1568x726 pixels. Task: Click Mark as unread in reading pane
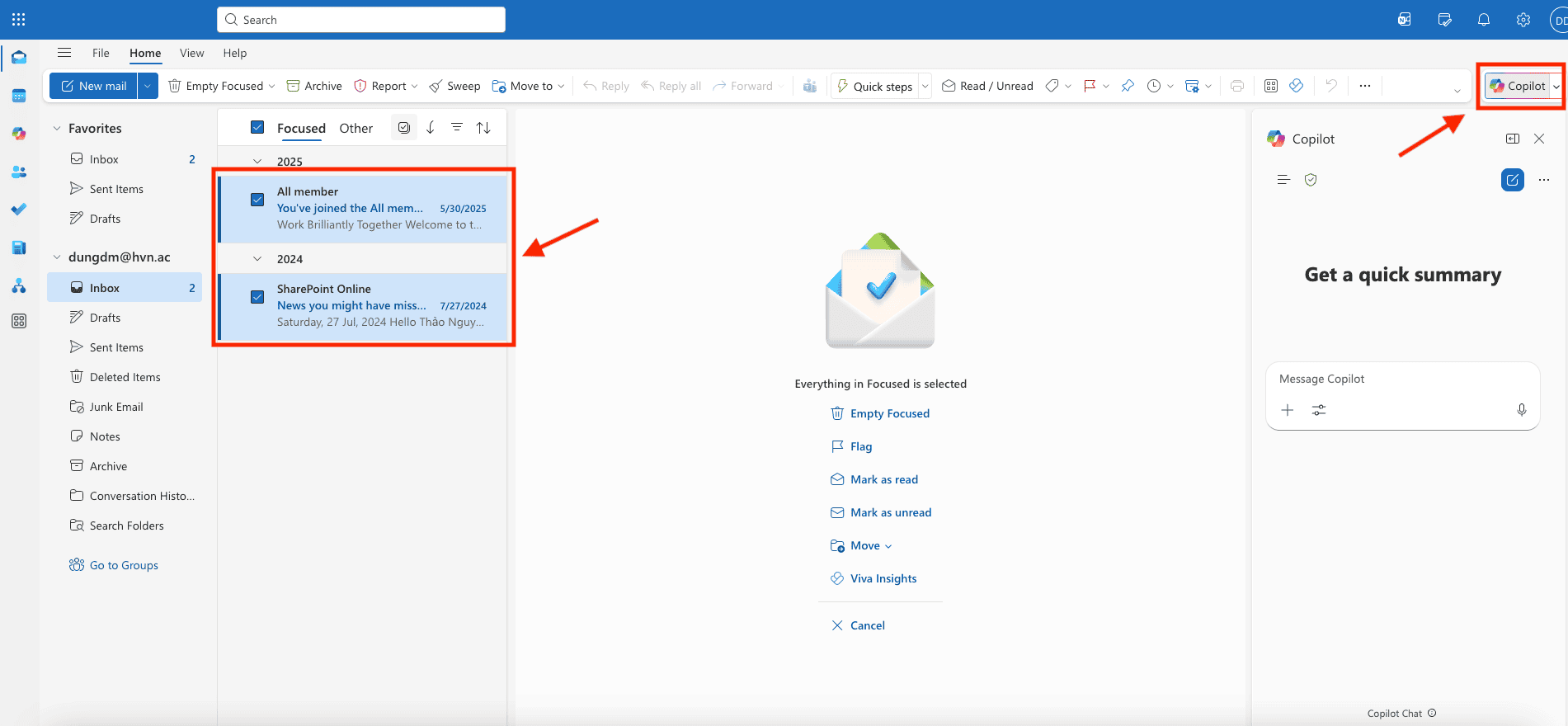click(881, 512)
